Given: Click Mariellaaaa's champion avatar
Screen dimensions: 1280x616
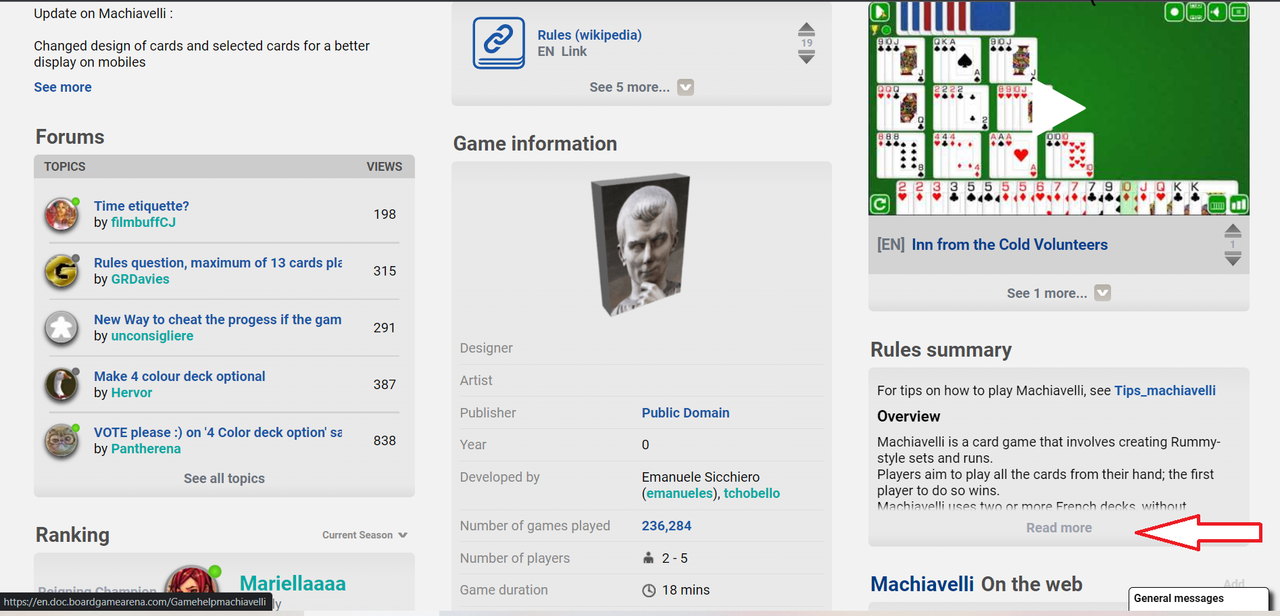Looking at the screenshot, I should point(192,588).
